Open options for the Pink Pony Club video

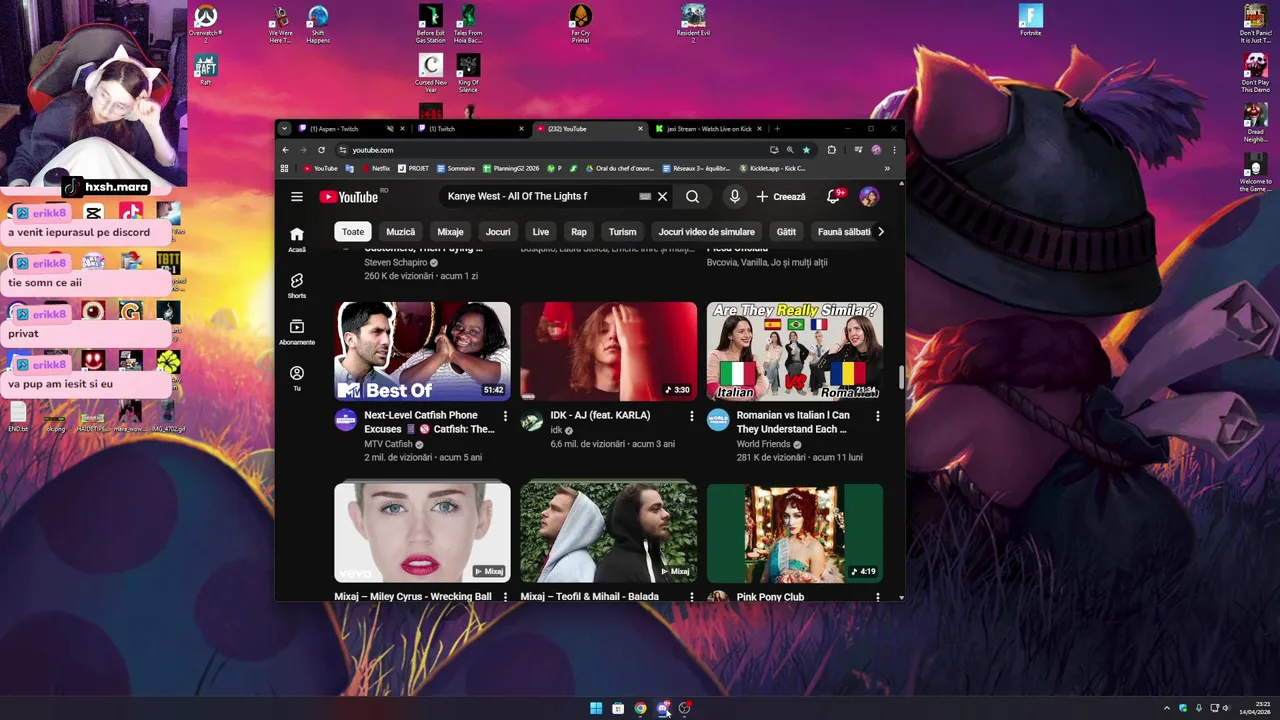[878, 597]
